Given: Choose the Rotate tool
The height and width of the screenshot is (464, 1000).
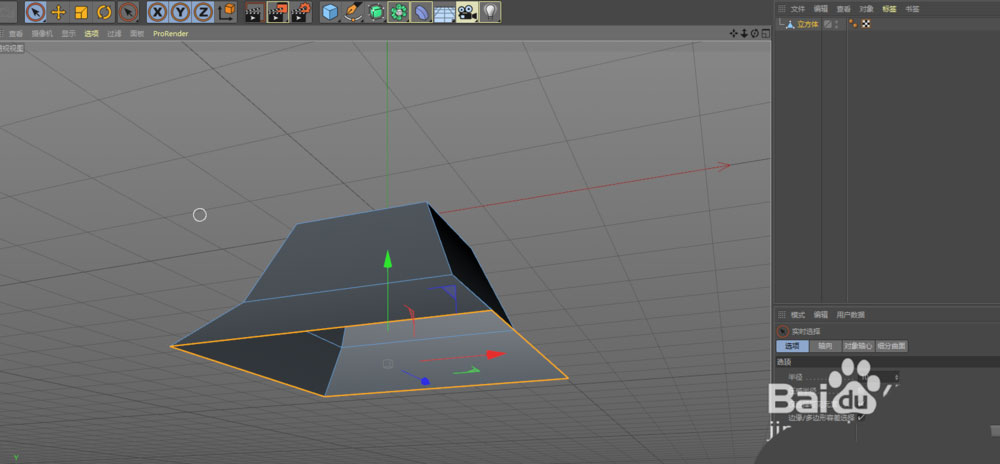Looking at the screenshot, I should [x=104, y=12].
